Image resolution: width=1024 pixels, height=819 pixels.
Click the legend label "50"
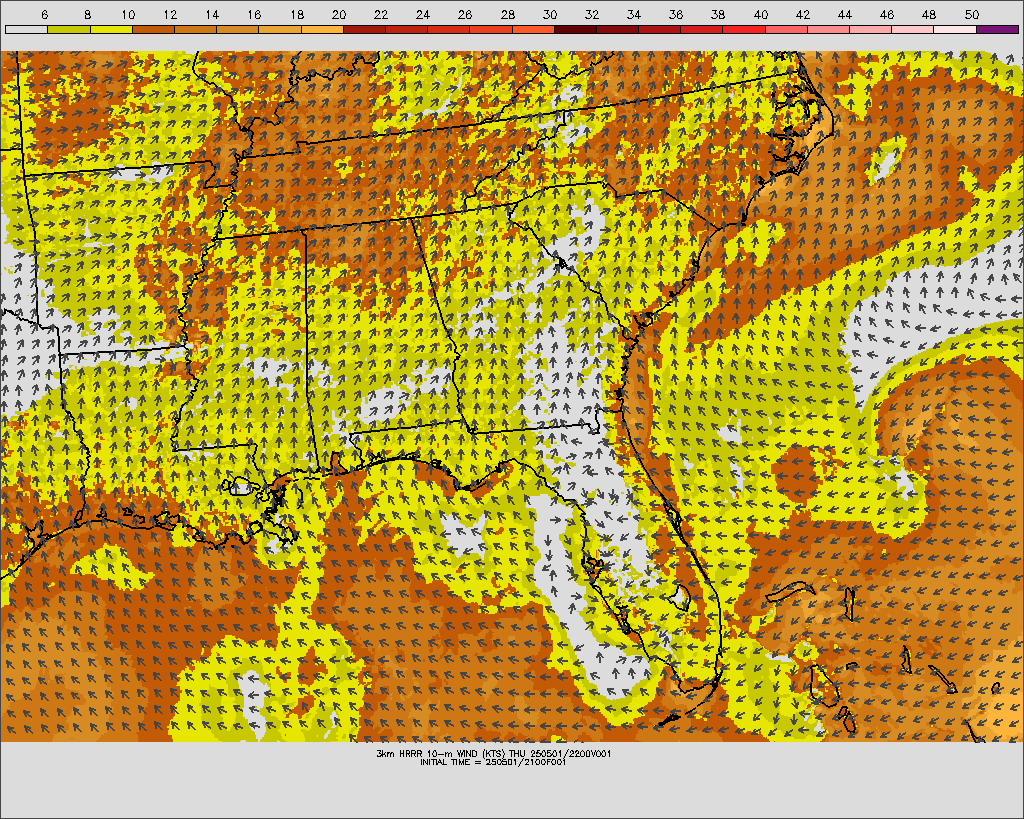click(972, 14)
